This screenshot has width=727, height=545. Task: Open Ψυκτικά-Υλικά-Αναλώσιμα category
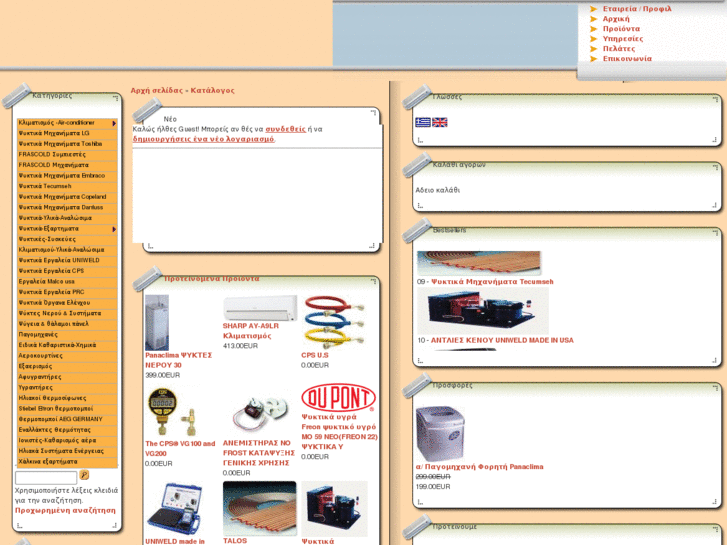coord(67,218)
